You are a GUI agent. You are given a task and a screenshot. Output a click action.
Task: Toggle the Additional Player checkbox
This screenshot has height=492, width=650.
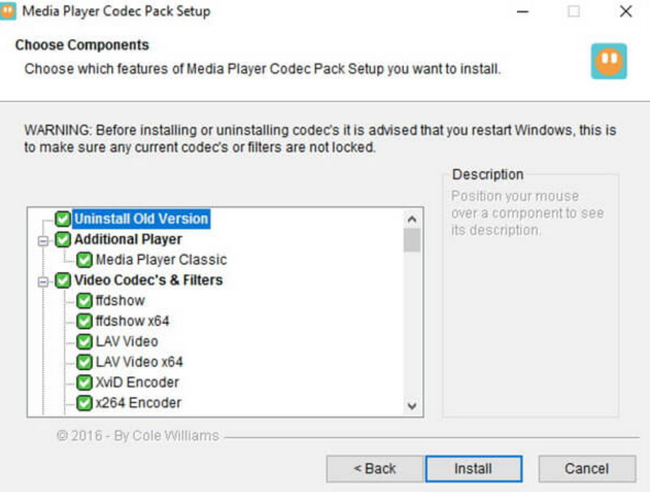tap(63, 240)
